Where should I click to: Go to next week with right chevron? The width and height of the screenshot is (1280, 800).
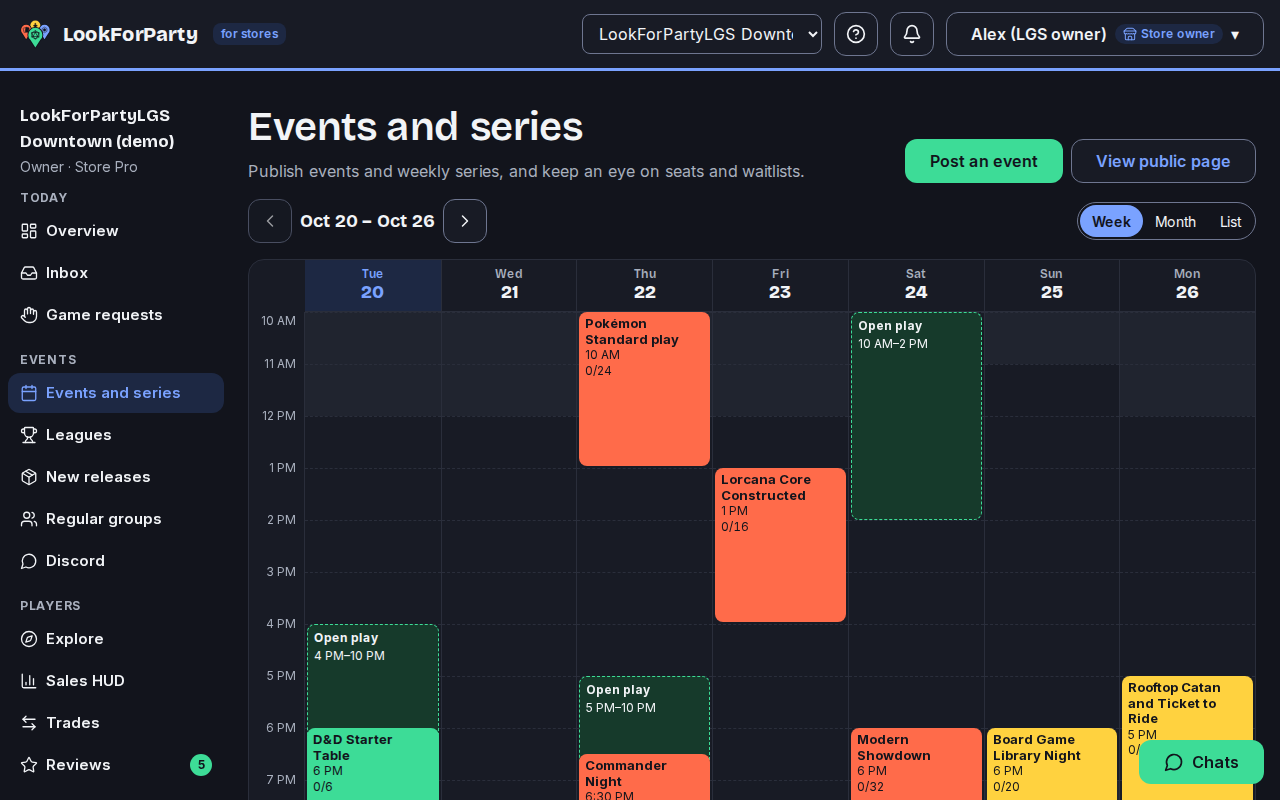[465, 221]
